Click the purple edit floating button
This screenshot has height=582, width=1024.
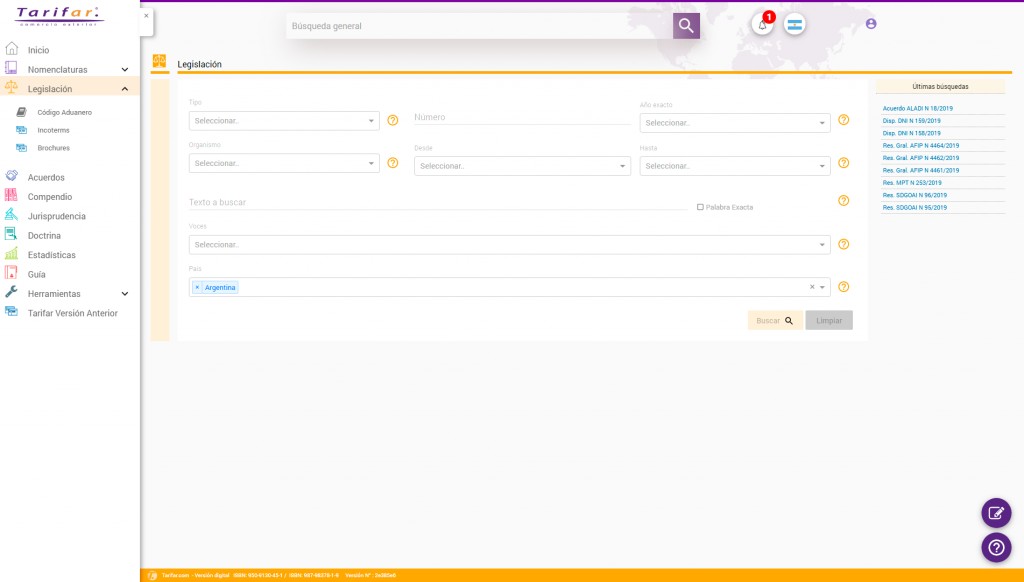click(x=996, y=513)
